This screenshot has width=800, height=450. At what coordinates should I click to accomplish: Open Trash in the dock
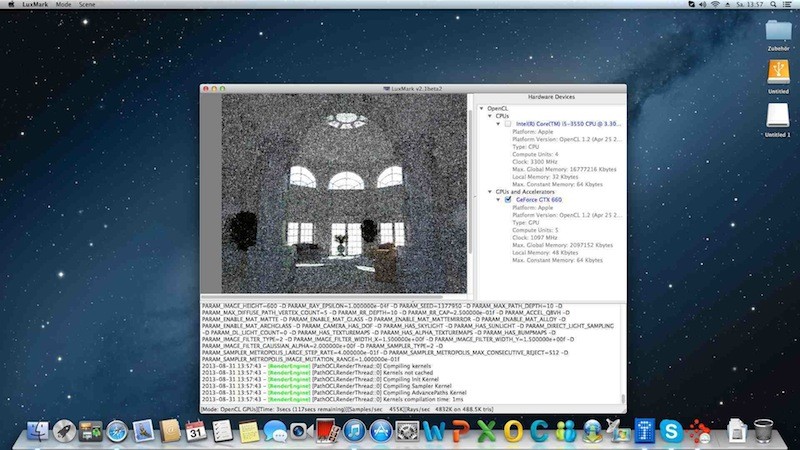coord(763,431)
